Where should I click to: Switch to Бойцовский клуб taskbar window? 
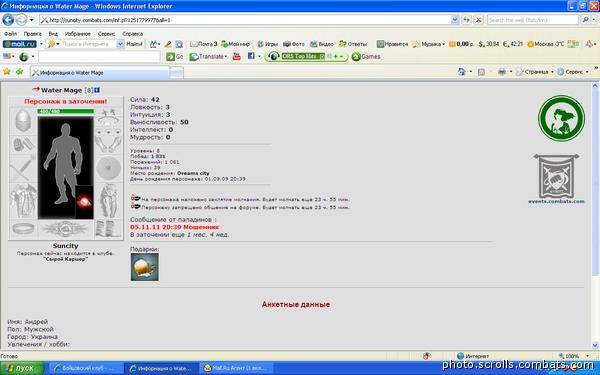[x=87, y=368]
